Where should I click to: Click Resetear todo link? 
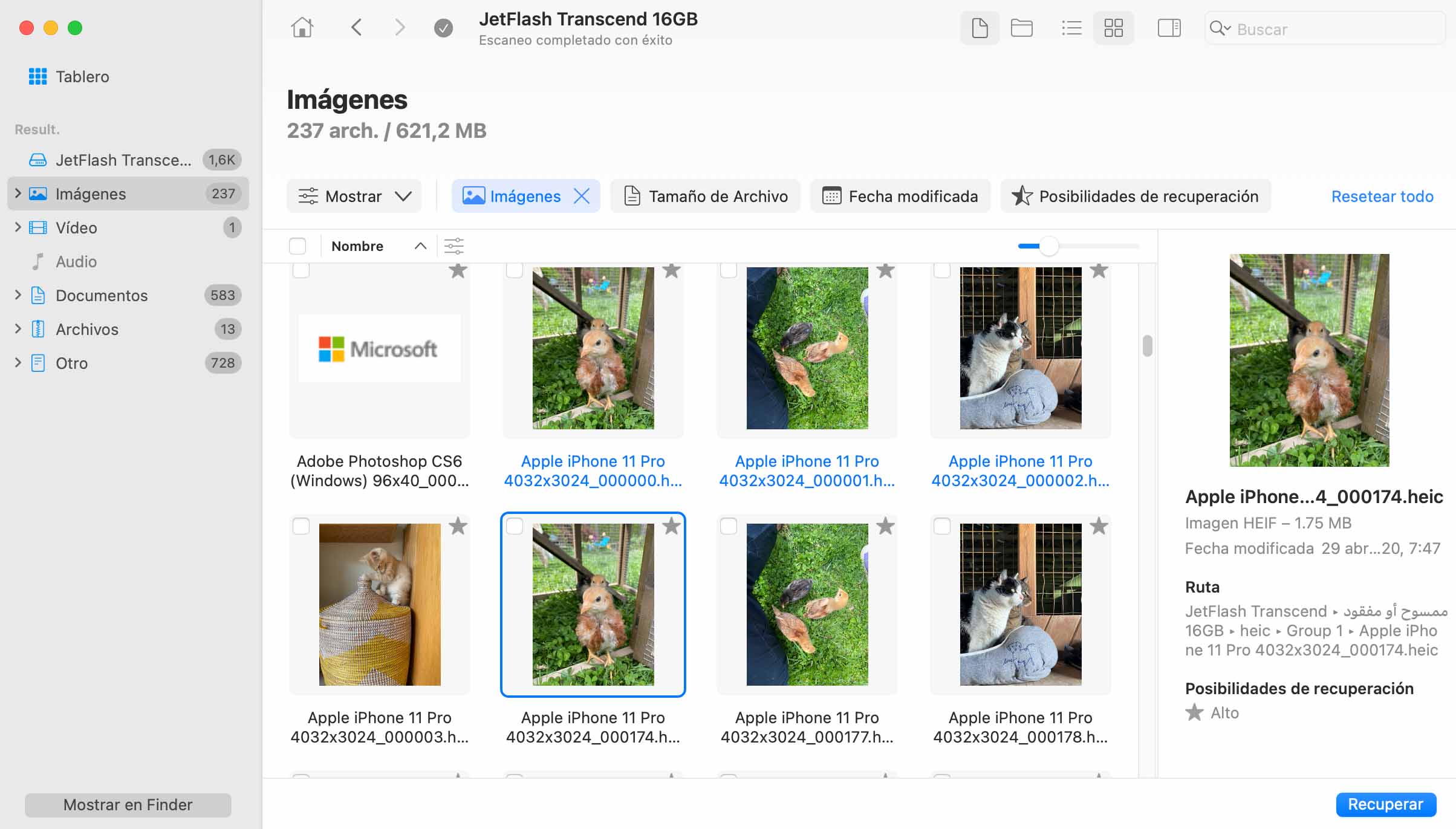(1382, 196)
